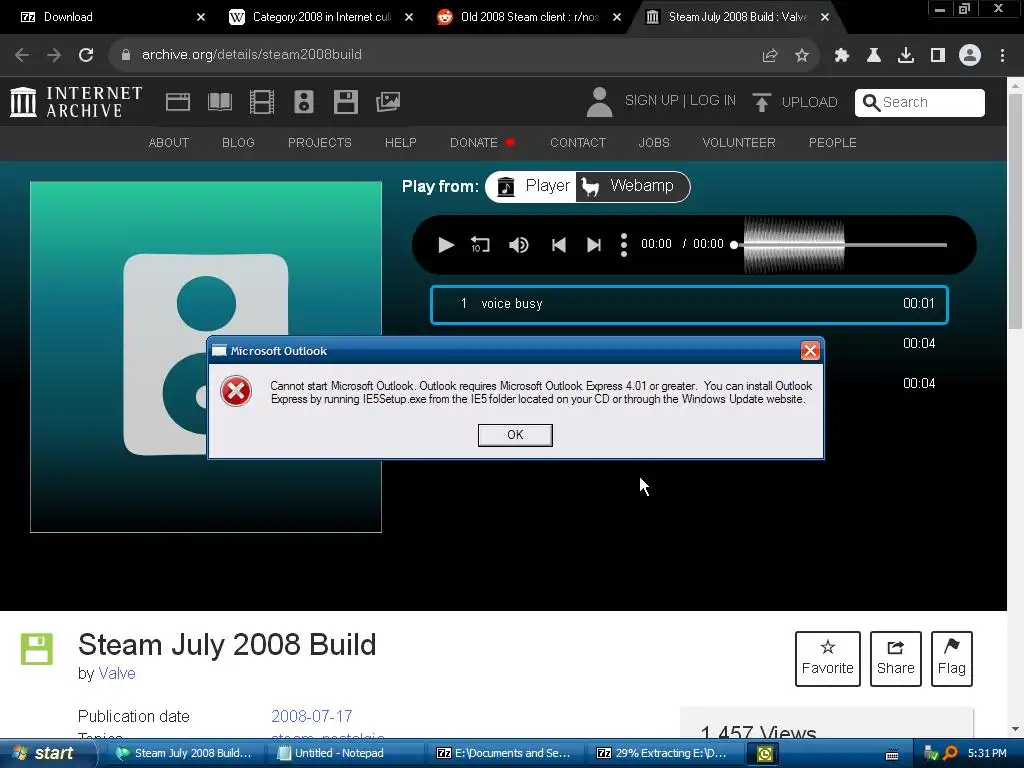Reload the page
This screenshot has width=1024, height=768.
coord(86,55)
